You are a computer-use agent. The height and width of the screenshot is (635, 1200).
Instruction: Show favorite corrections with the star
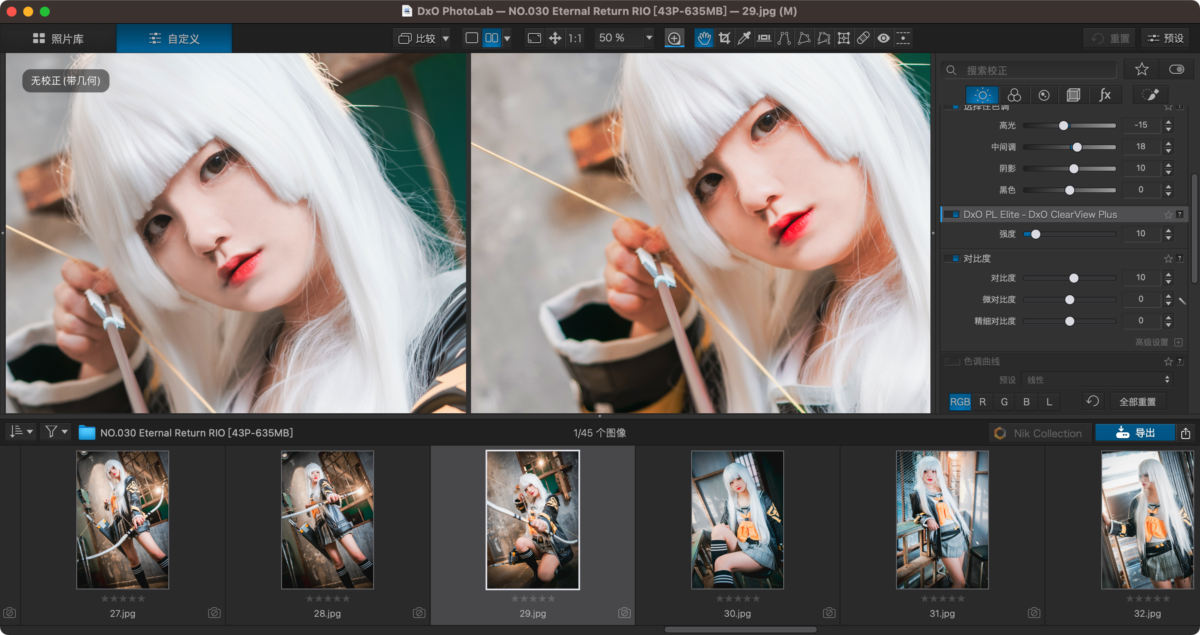click(x=1141, y=69)
